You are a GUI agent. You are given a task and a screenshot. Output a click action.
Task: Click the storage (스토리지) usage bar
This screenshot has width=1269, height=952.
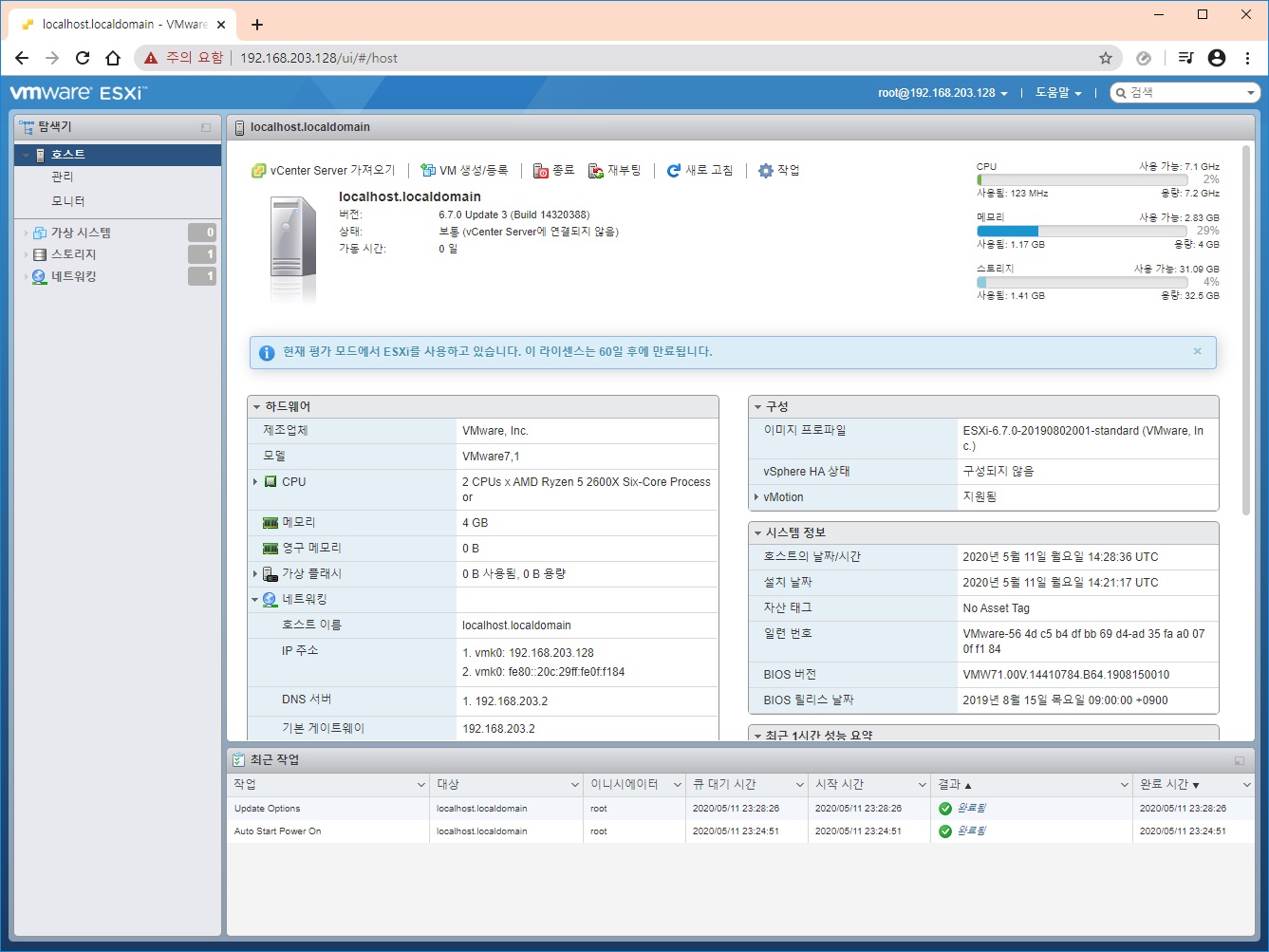1082,282
